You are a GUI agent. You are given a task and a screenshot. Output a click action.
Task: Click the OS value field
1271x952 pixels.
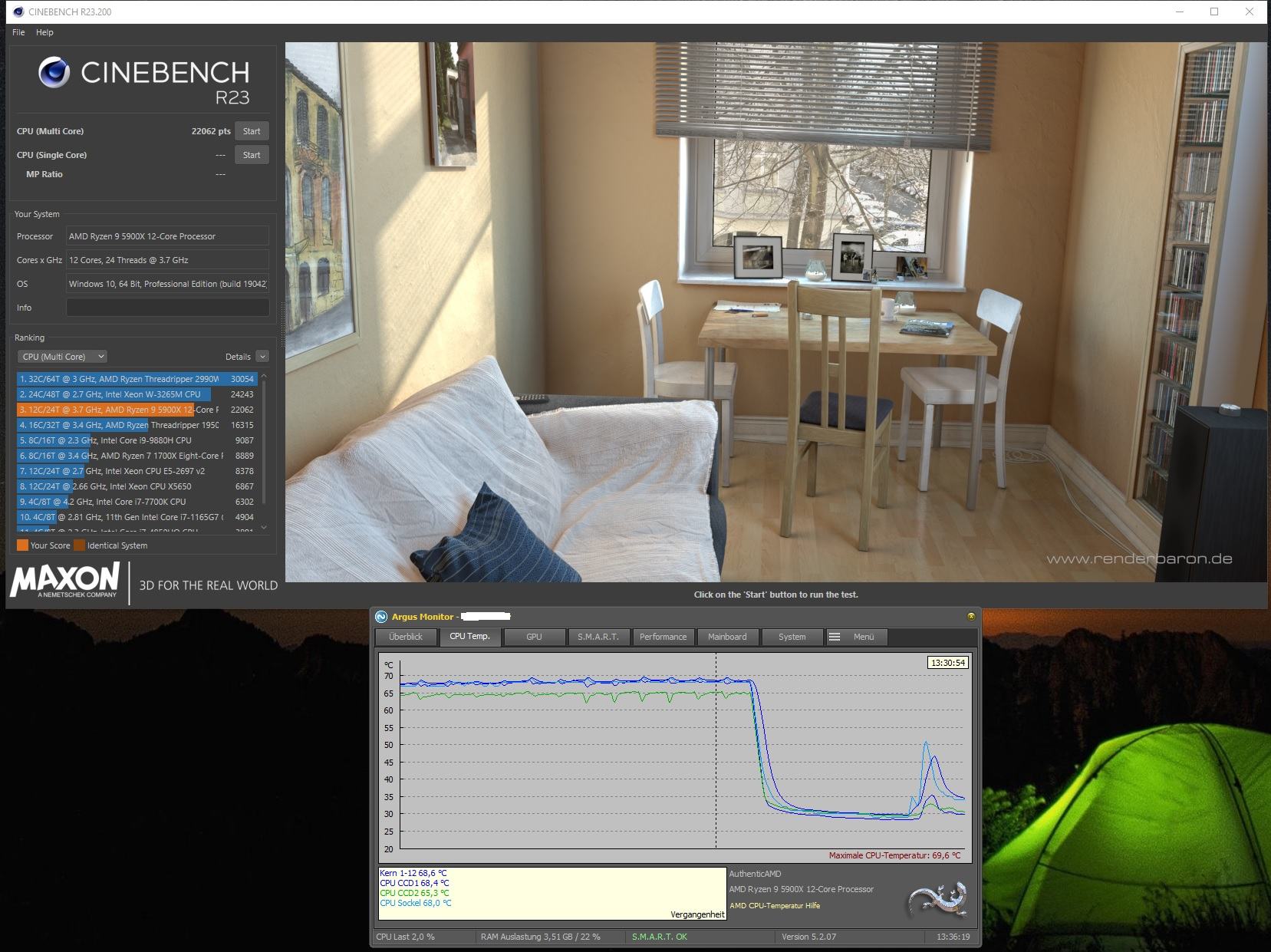(x=167, y=284)
